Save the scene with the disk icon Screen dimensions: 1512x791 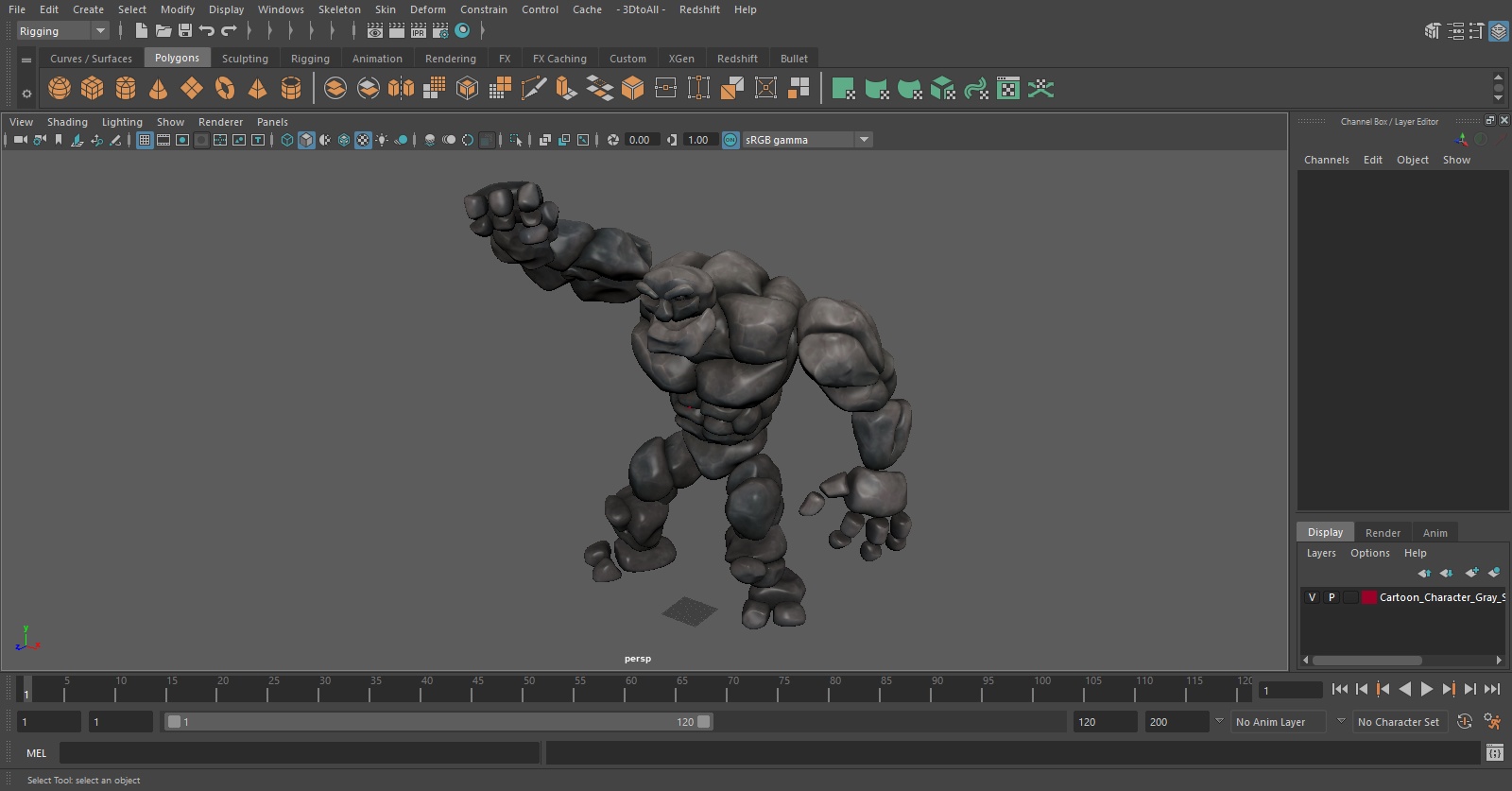[x=185, y=31]
